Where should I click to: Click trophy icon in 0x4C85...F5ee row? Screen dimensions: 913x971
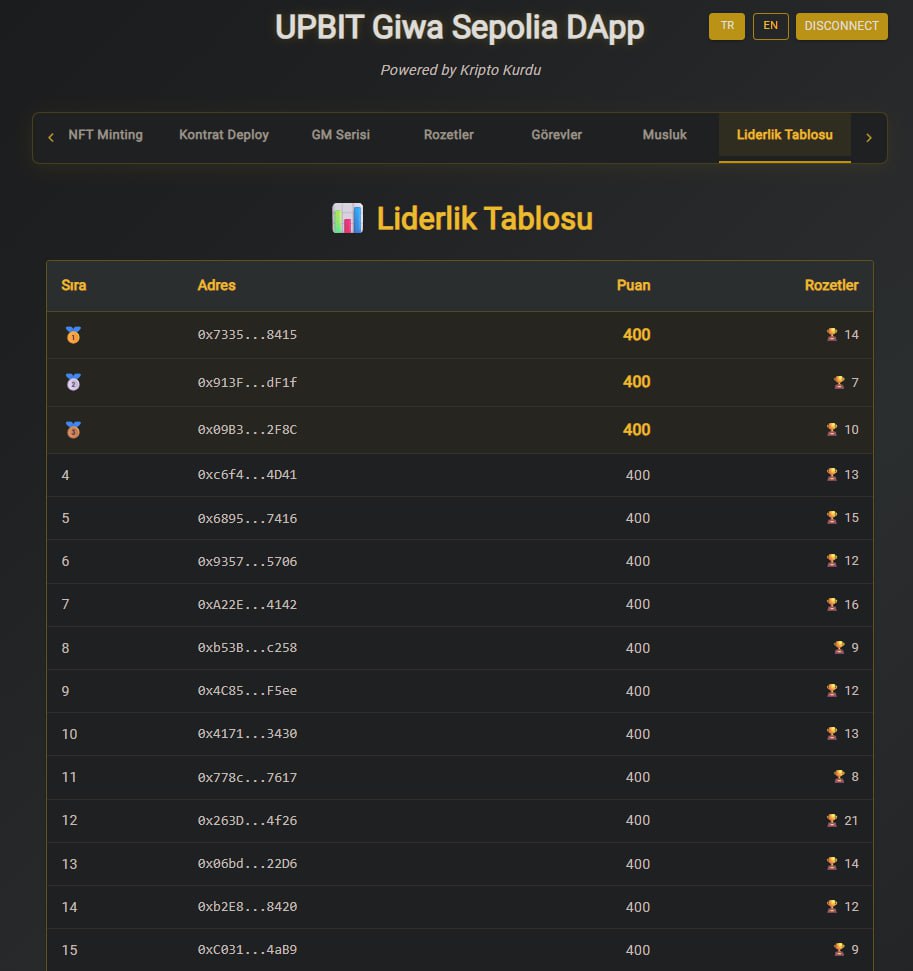[832, 690]
